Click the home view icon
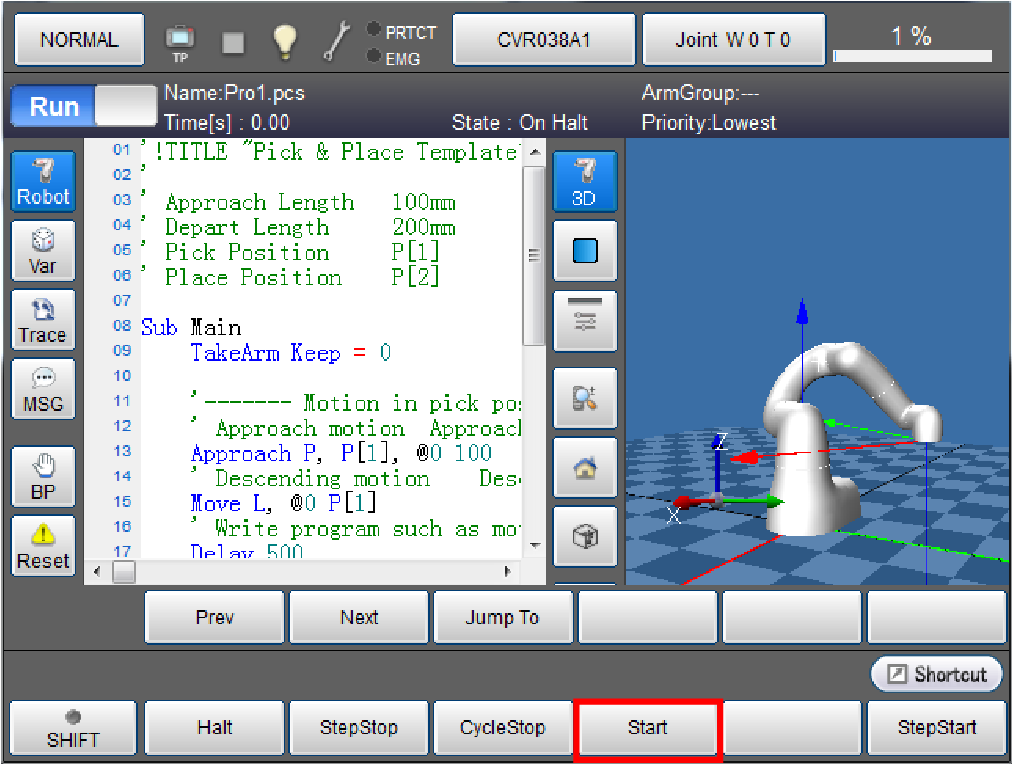 click(584, 467)
